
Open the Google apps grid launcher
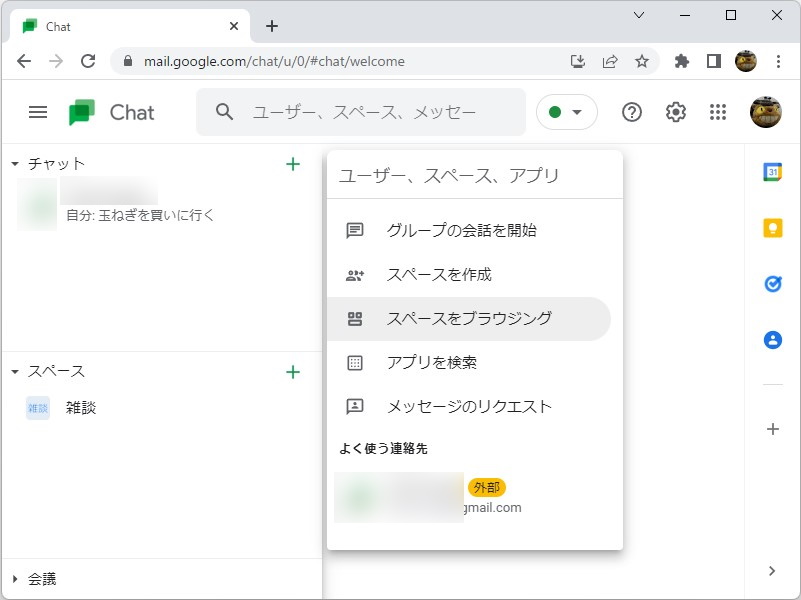718,112
